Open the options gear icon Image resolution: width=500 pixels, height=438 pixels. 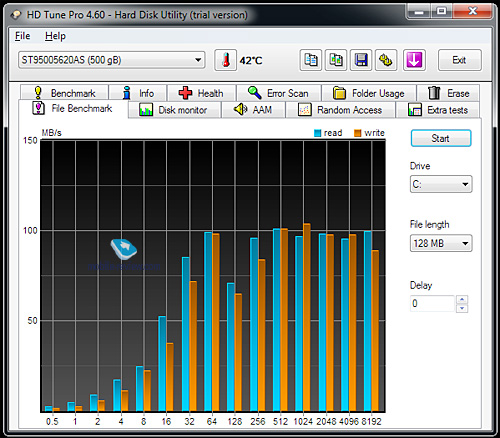(386, 60)
